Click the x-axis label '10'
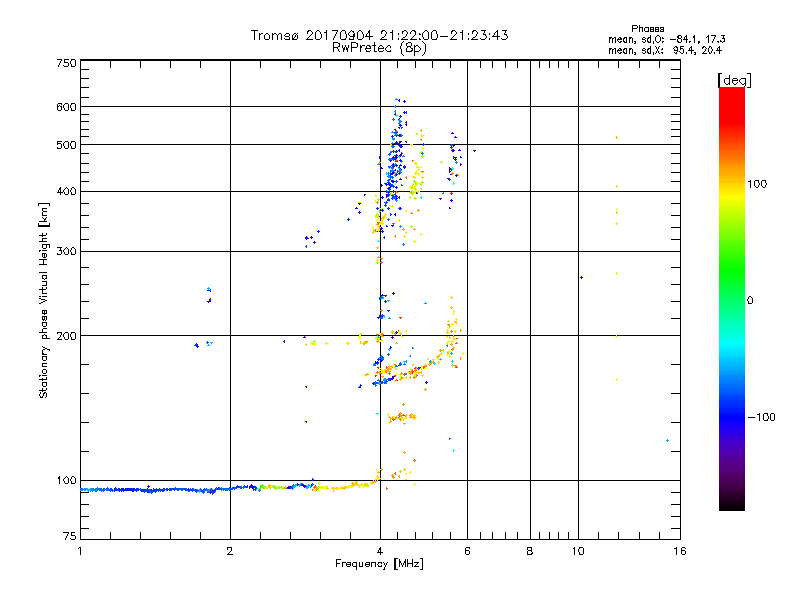 (578, 551)
